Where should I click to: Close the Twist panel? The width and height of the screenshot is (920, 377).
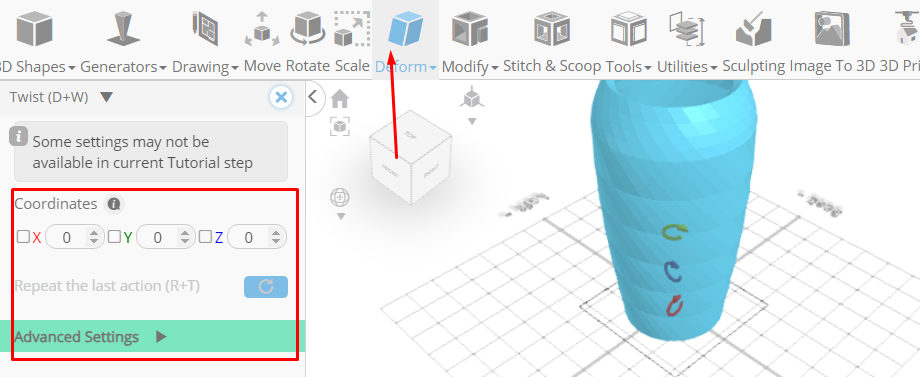[x=282, y=97]
